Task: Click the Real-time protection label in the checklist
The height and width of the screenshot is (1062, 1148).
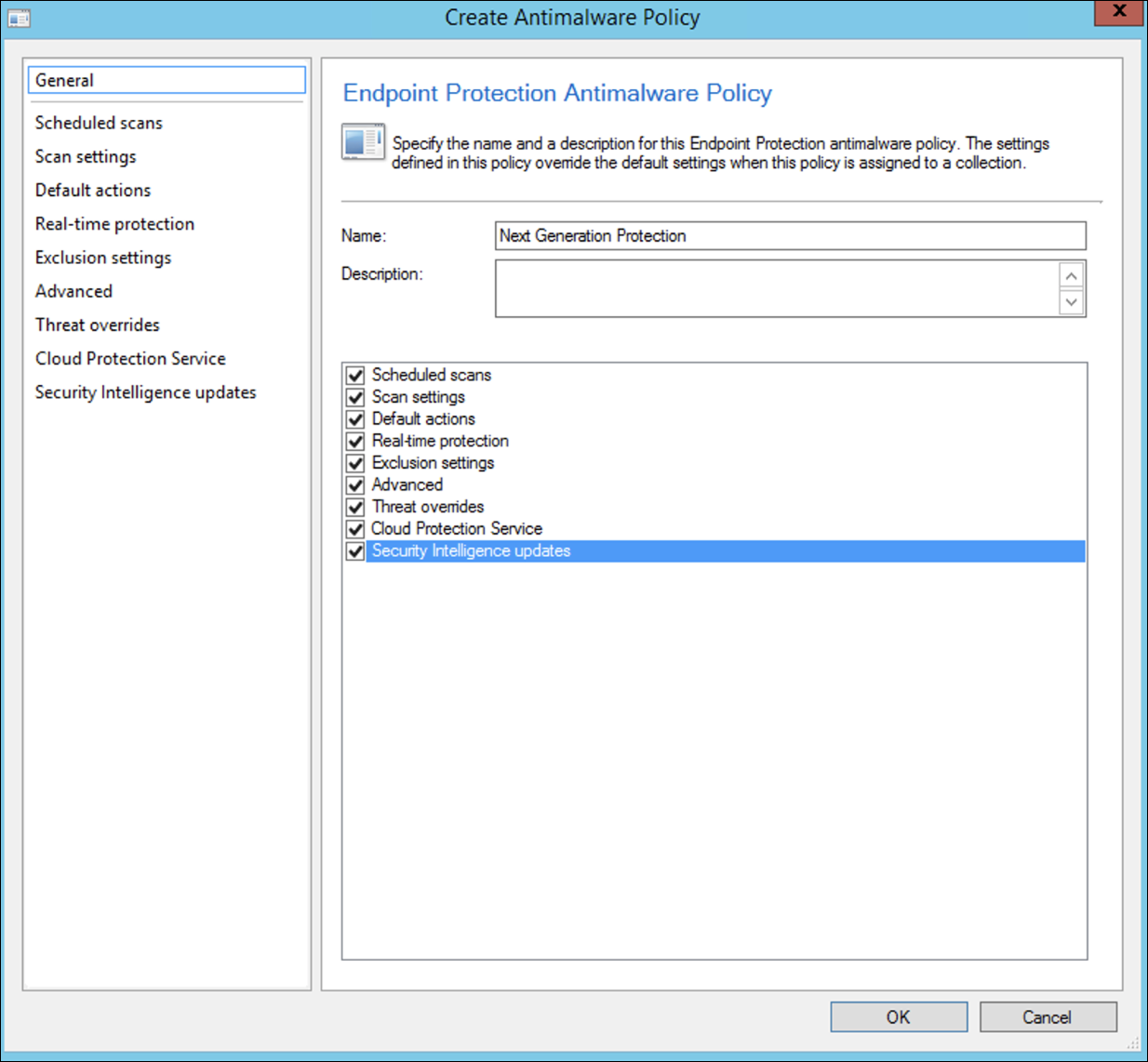Action: coord(440,441)
